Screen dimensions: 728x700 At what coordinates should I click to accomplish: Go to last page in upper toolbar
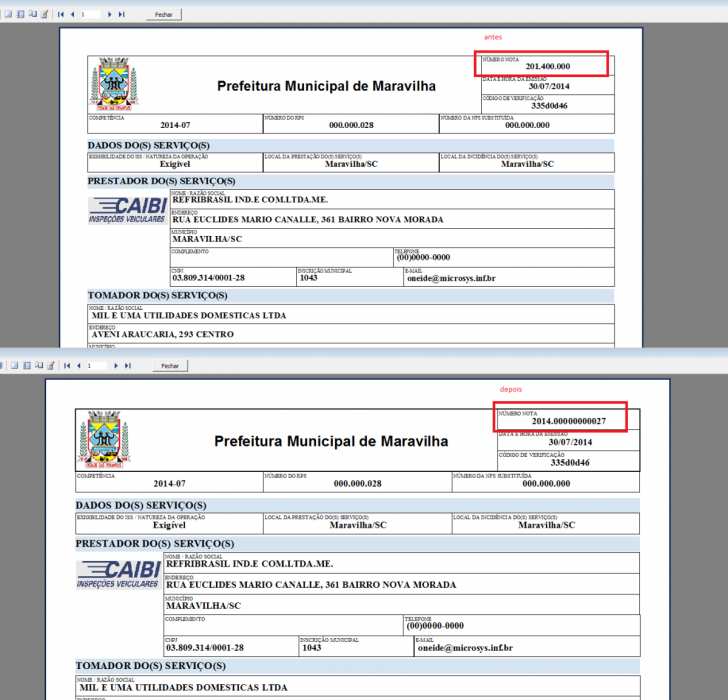[x=122, y=14]
